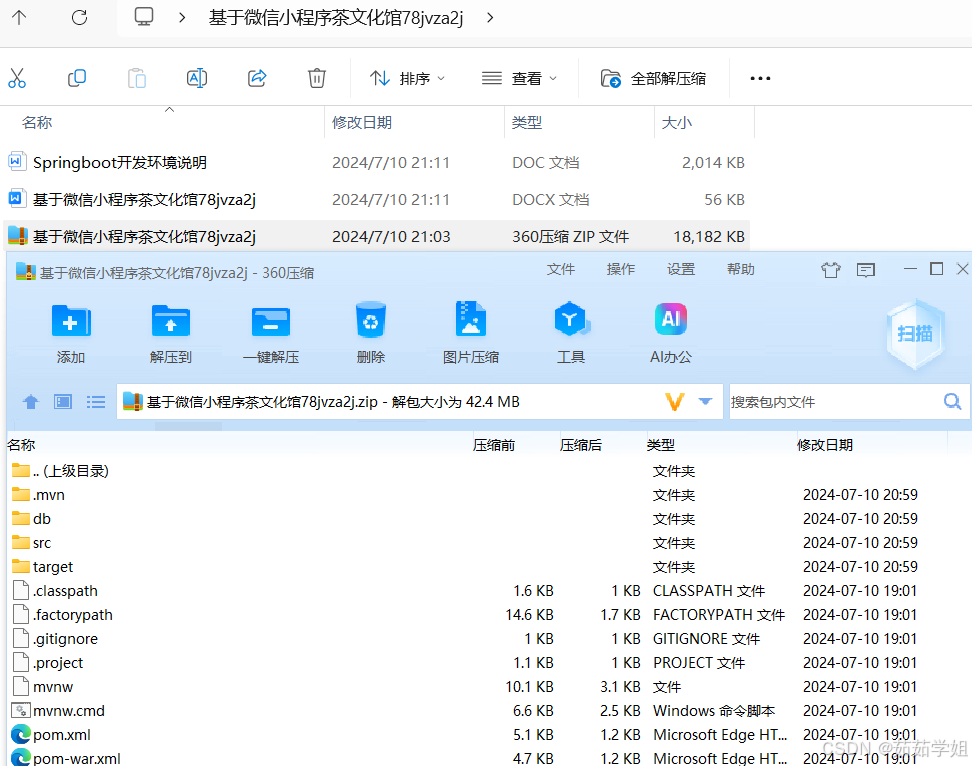The height and width of the screenshot is (766, 972).
Task: Click the Rename icon in Explorer toolbar
Action: pos(197,78)
